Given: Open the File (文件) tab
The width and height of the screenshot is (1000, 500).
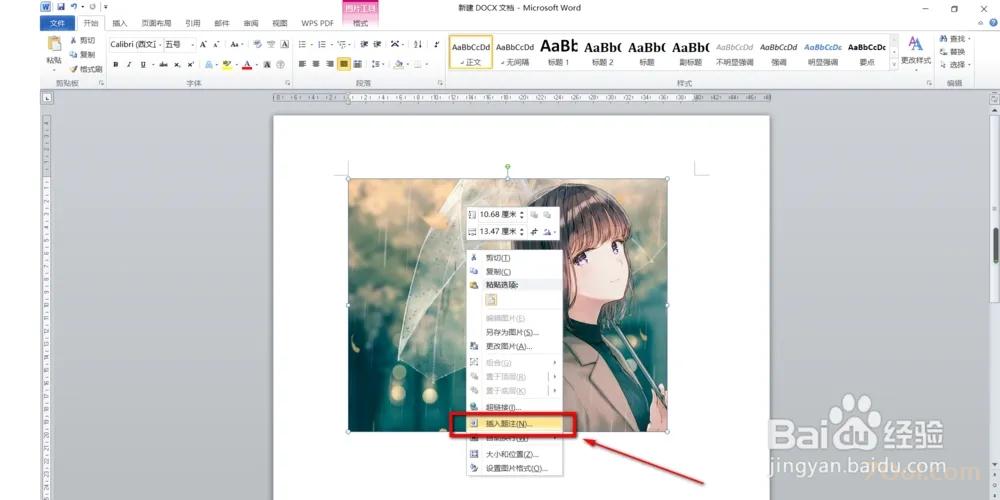Looking at the screenshot, I should [x=57, y=23].
